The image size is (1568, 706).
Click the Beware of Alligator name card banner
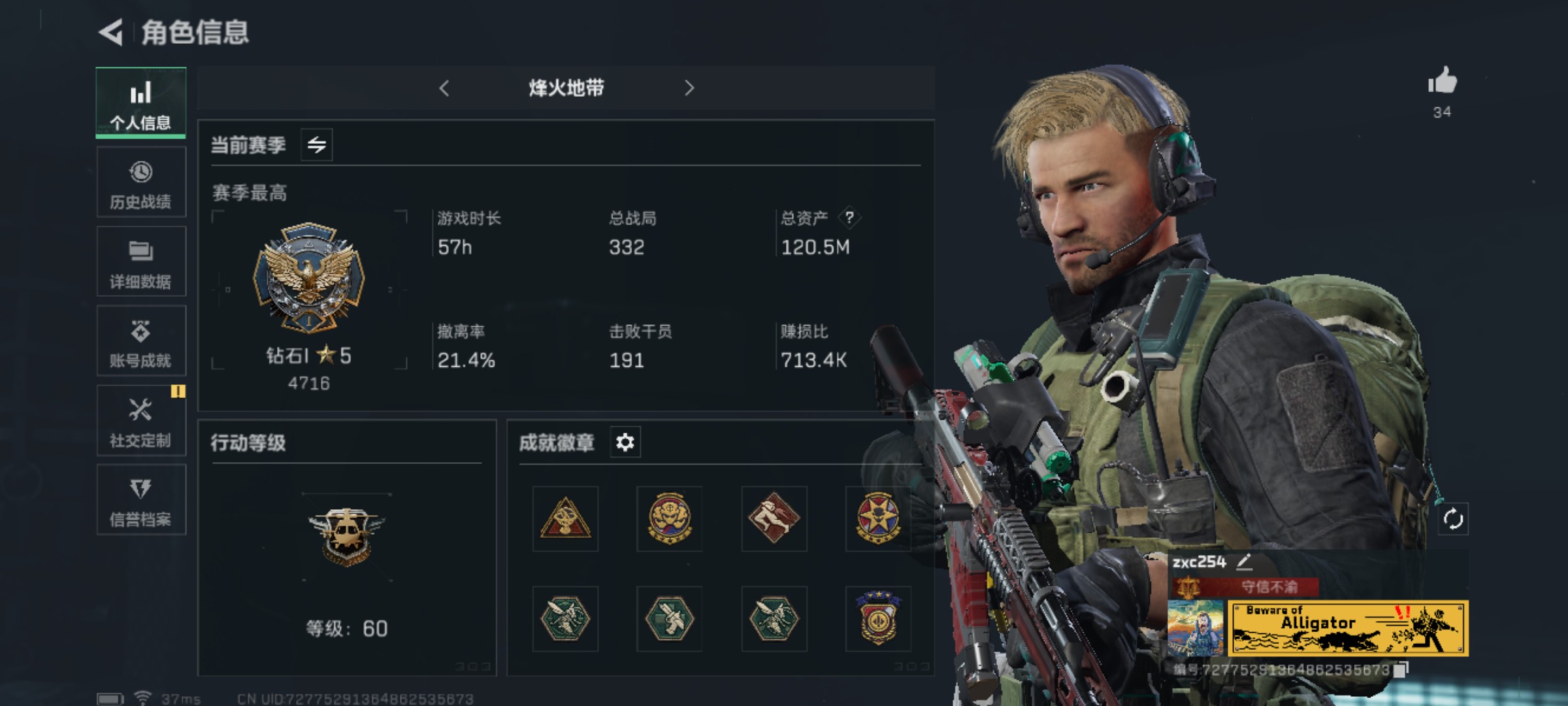[x=1348, y=628]
